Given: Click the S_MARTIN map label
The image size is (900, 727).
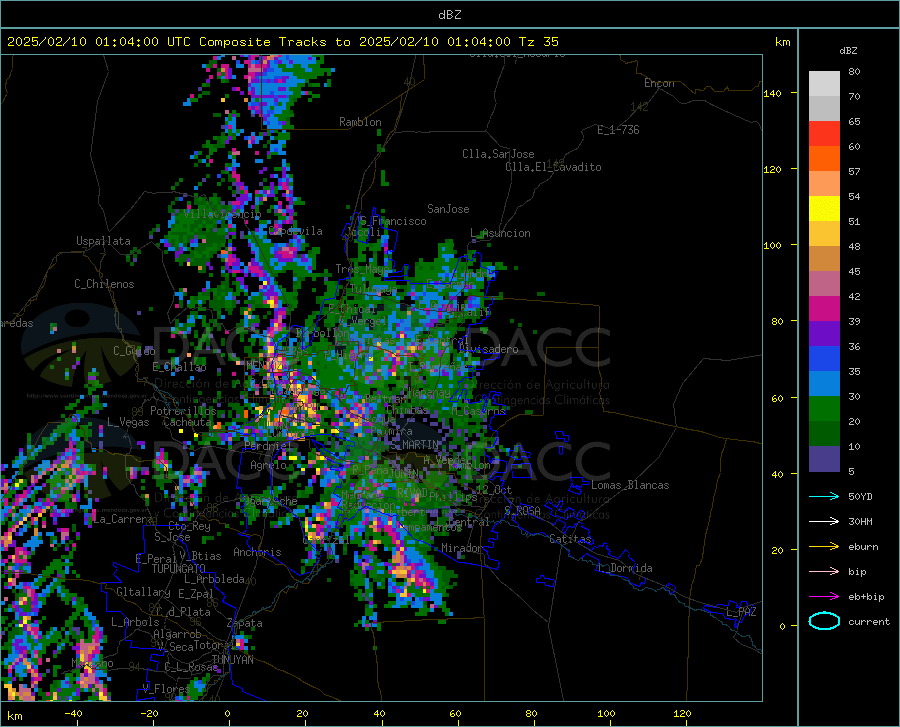Looking at the screenshot, I should (x=414, y=445).
